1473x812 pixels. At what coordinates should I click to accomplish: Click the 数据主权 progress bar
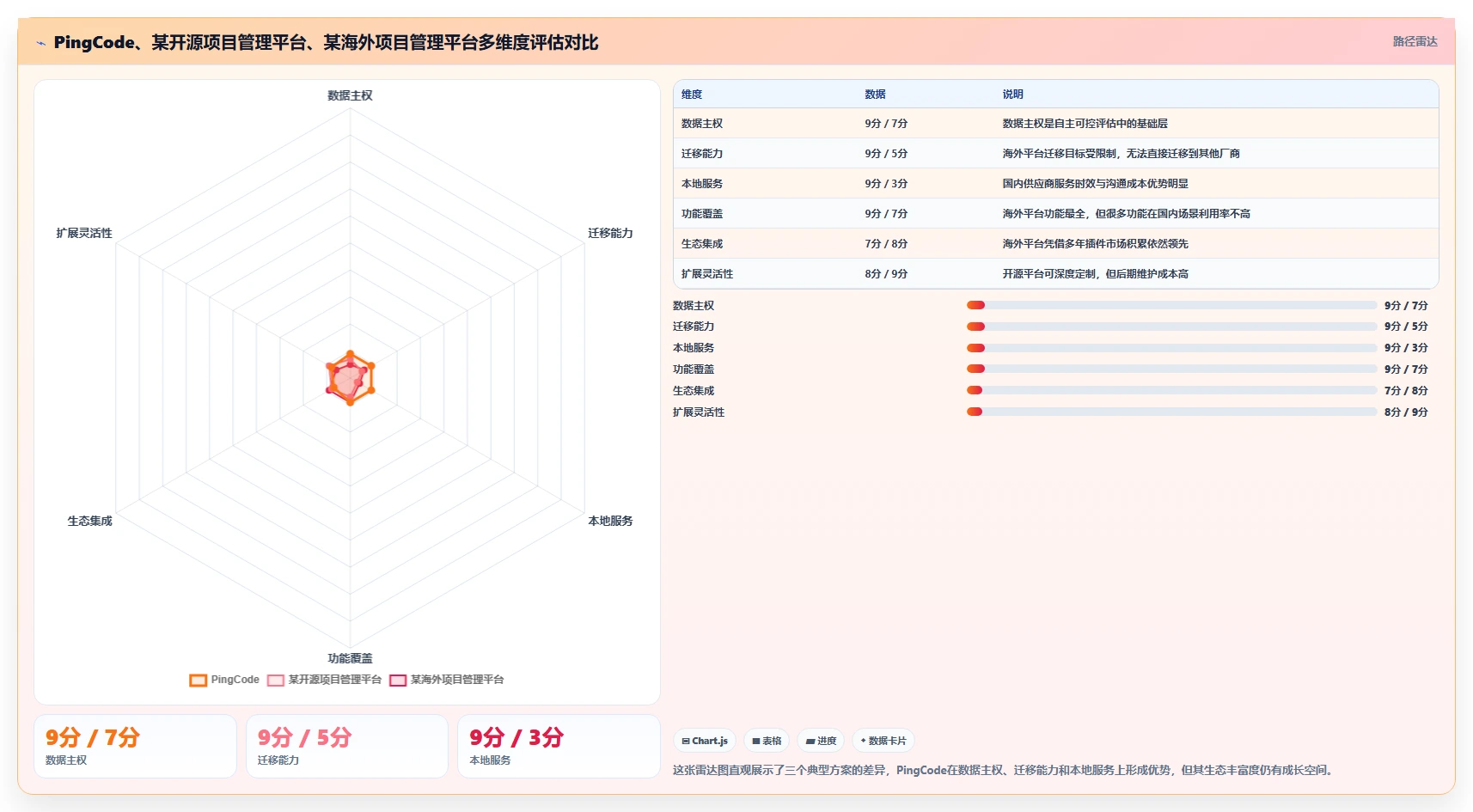(x=1171, y=305)
